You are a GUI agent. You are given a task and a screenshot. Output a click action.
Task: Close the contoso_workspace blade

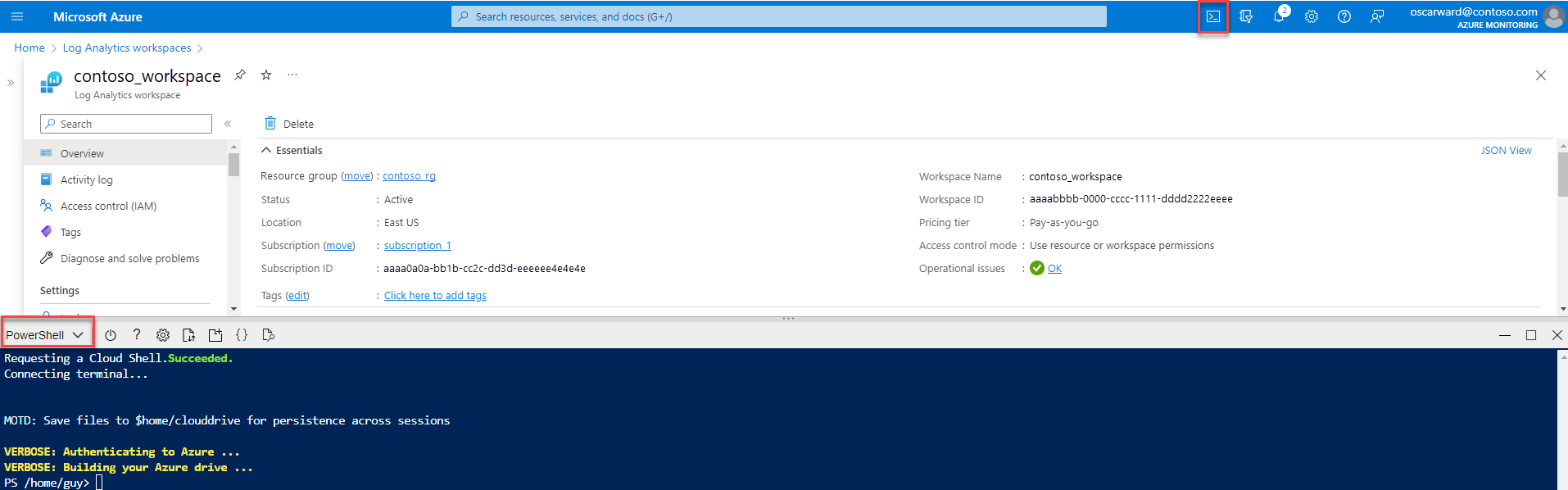click(x=1541, y=75)
